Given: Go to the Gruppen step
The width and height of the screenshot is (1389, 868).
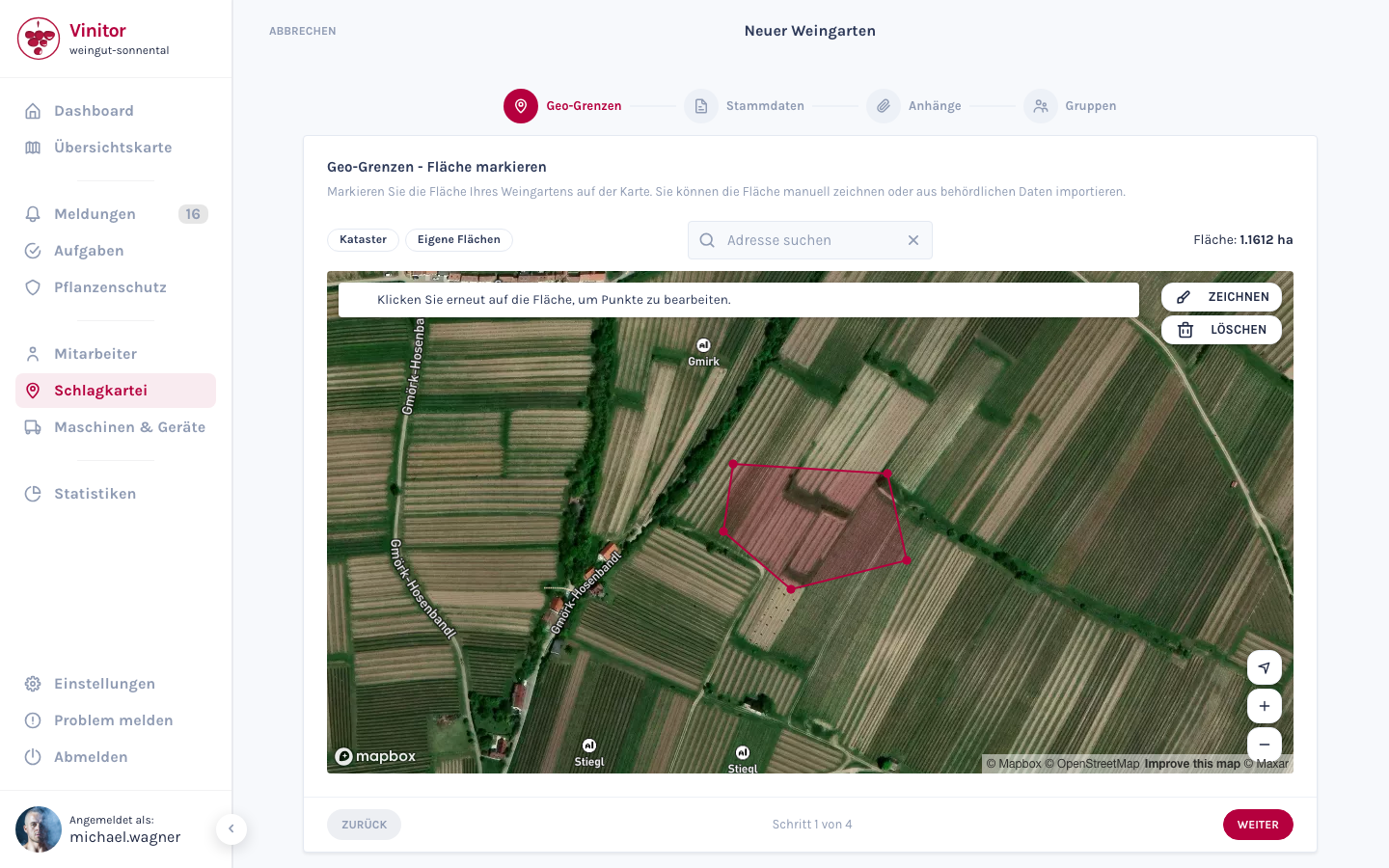Looking at the screenshot, I should [x=1070, y=106].
